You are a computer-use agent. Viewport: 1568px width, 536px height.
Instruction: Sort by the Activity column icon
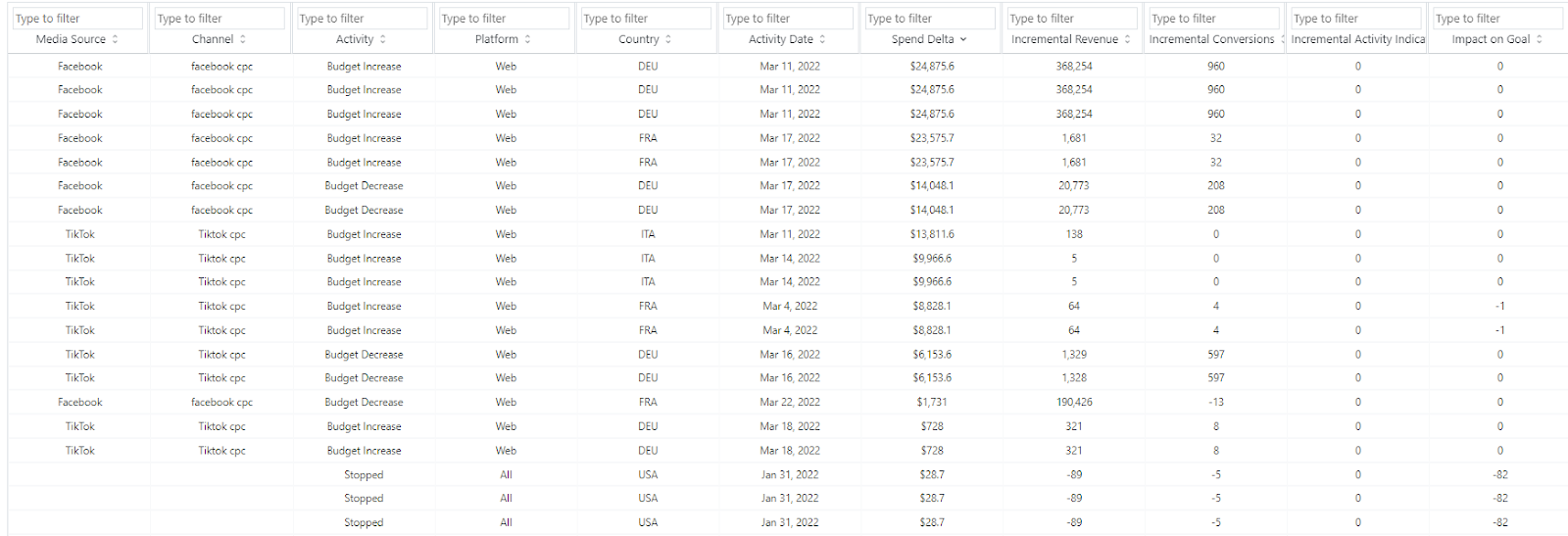(x=383, y=39)
